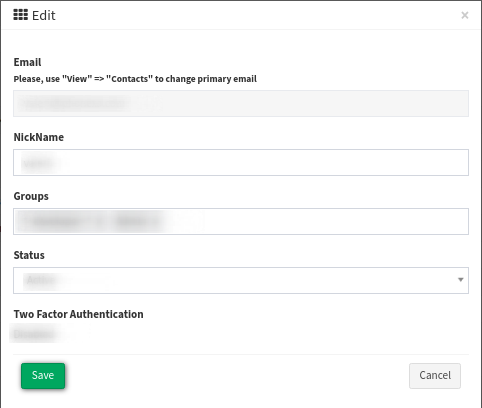Click the Status dropdown arrow
The height and width of the screenshot is (408, 482).
(461, 280)
